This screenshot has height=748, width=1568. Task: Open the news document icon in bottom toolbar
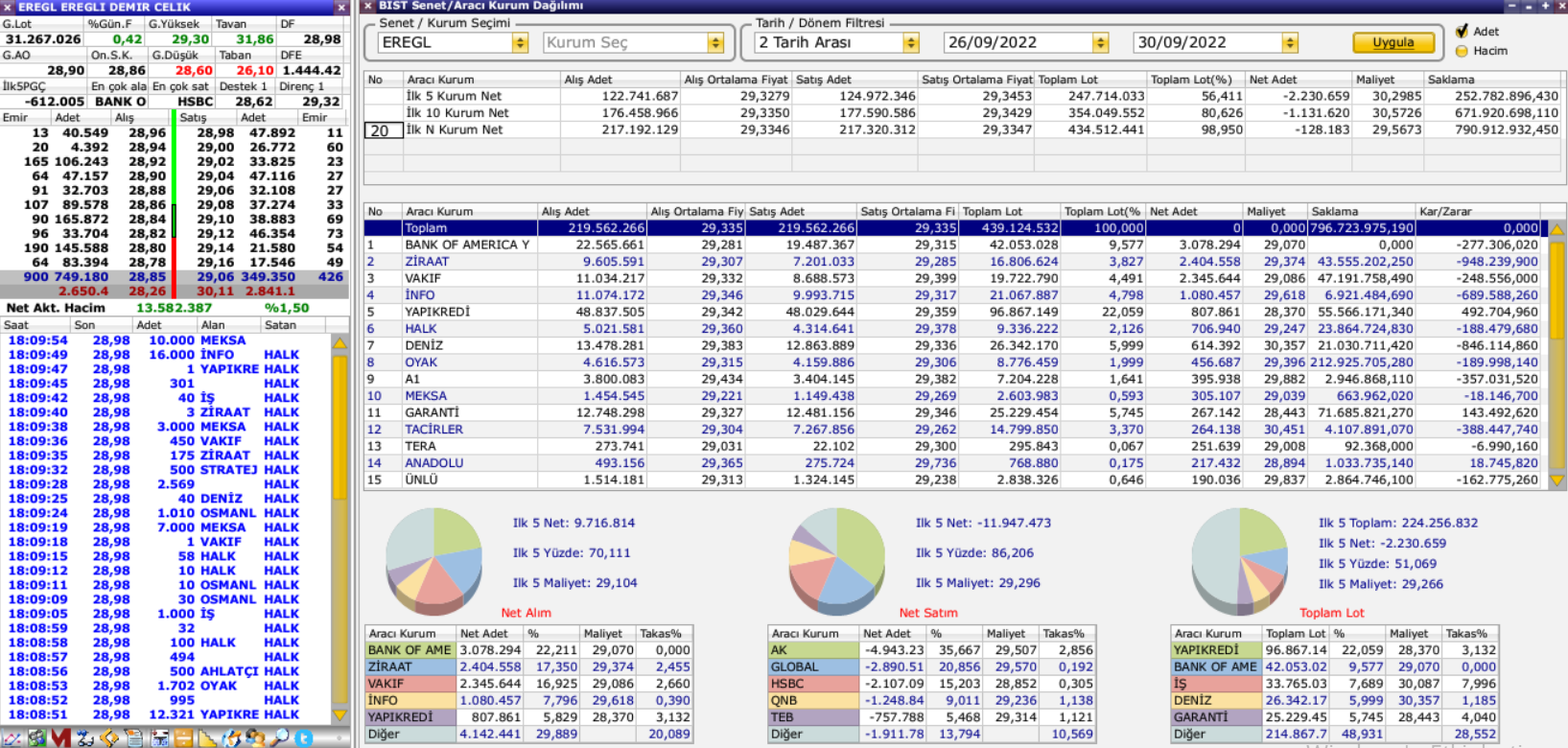pos(134,738)
